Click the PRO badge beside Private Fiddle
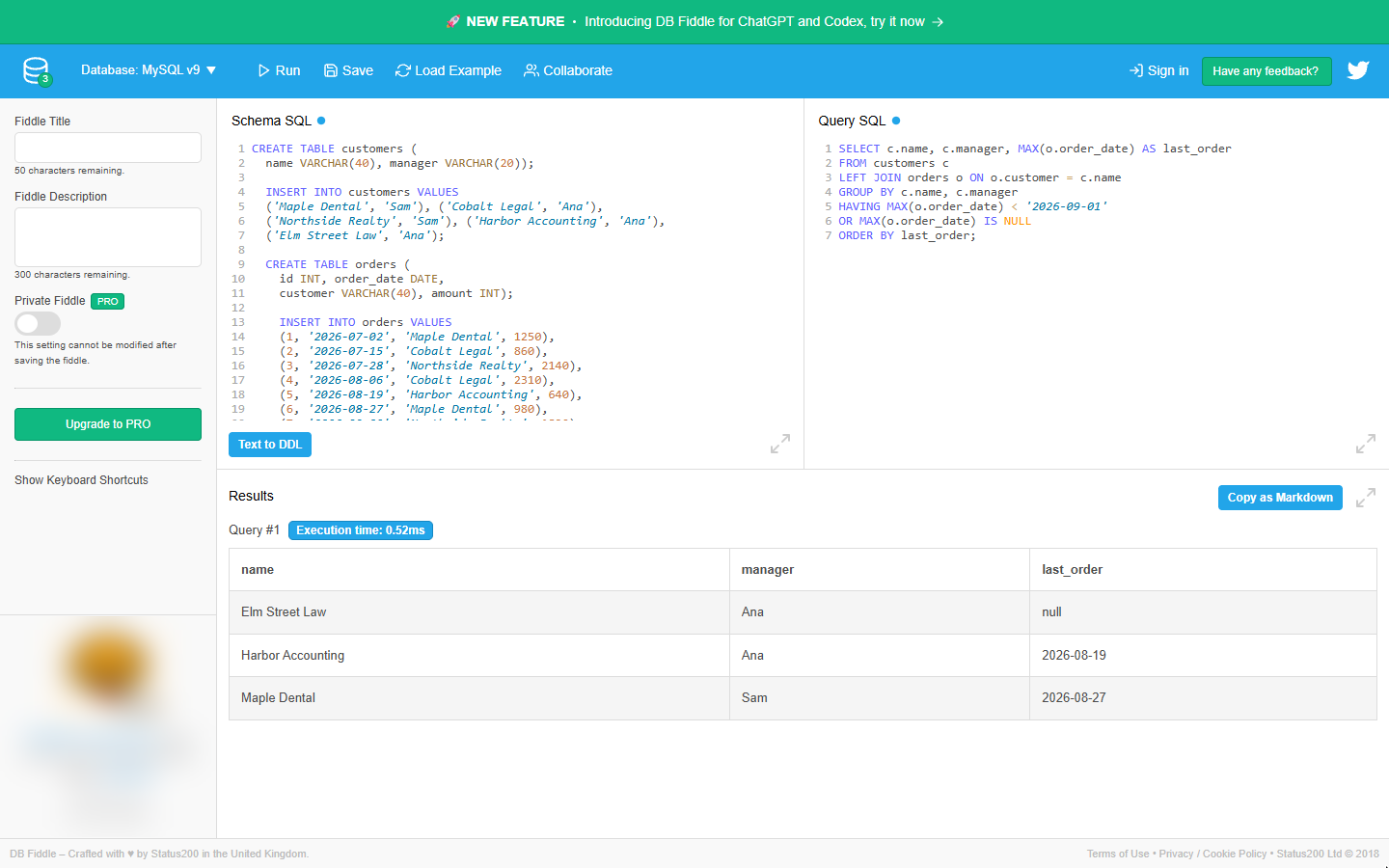1389x868 pixels. coord(107,301)
